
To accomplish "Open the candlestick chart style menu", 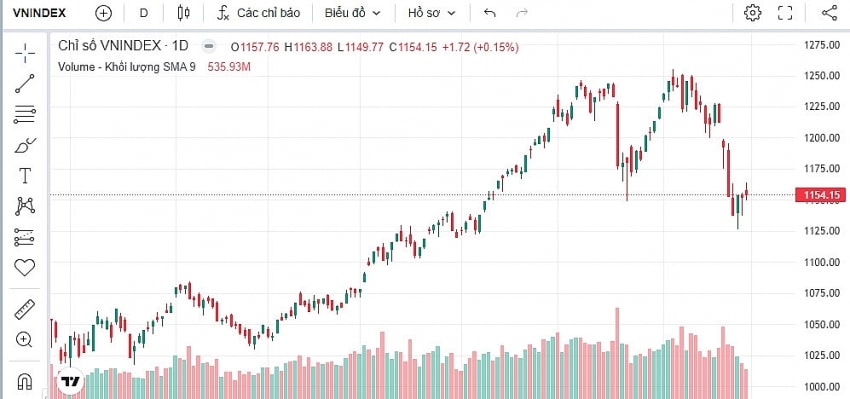I will coord(184,13).
